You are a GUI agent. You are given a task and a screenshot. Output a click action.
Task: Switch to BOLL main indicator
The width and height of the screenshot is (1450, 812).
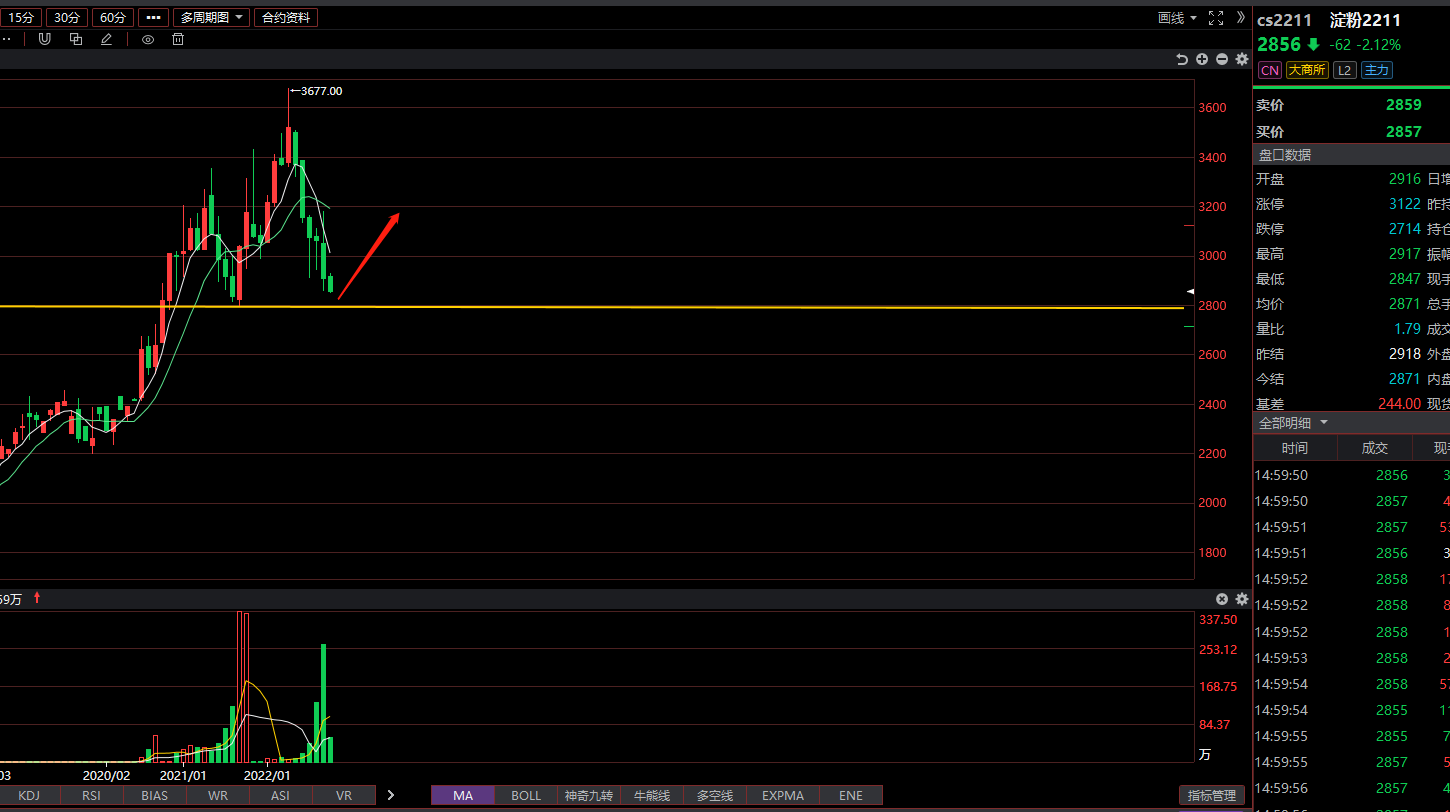[526, 796]
